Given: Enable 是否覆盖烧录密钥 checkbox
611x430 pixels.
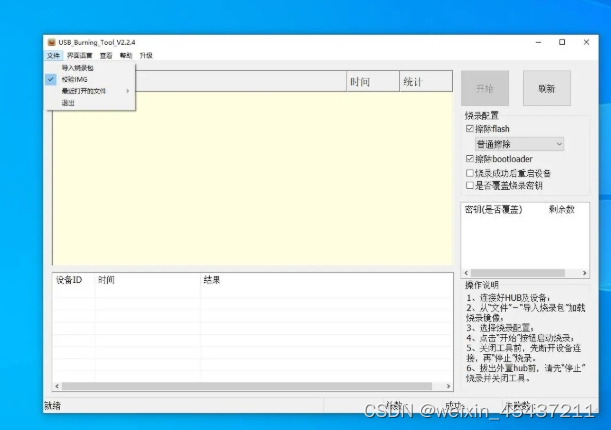Looking at the screenshot, I should [470, 185].
